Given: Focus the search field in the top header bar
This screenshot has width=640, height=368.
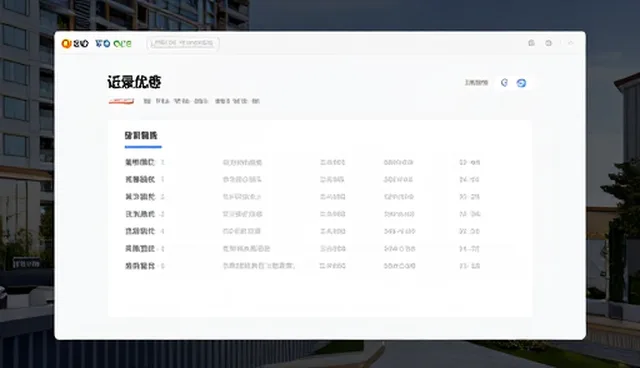Looking at the screenshot, I should 183,43.
